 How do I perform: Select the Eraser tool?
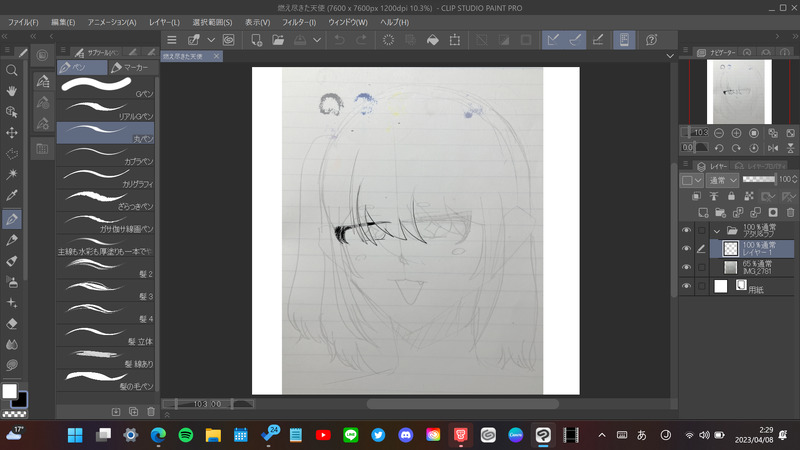coord(11,323)
